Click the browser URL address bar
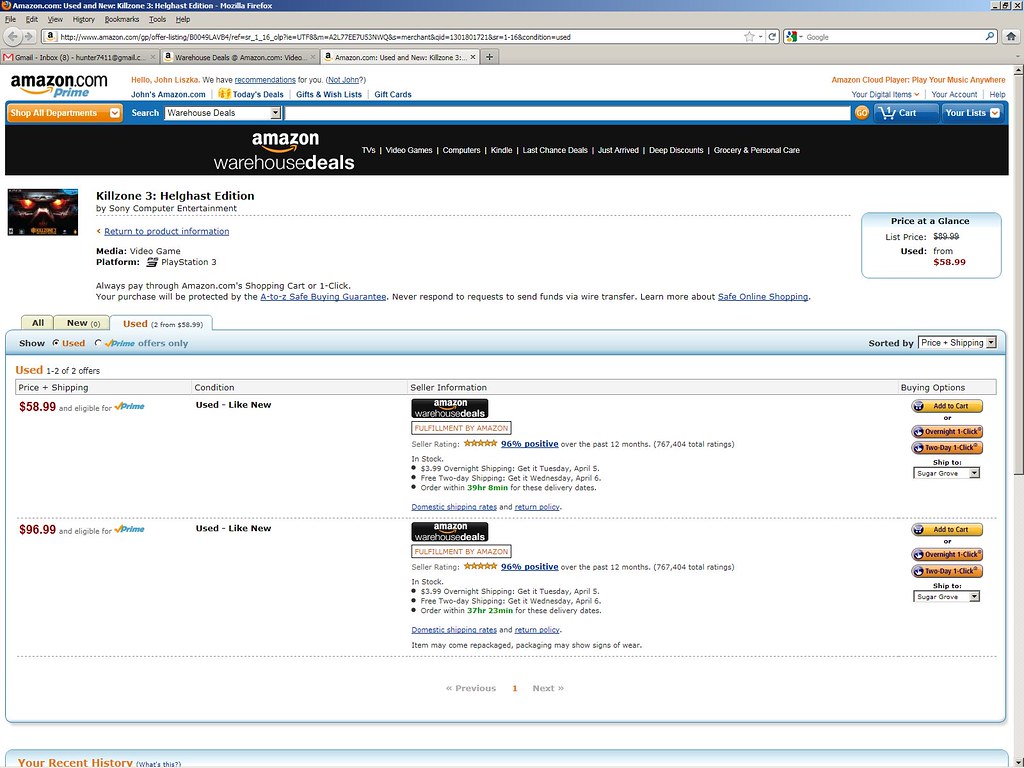This screenshot has height=768, width=1024. pyautogui.click(x=394, y=37)
